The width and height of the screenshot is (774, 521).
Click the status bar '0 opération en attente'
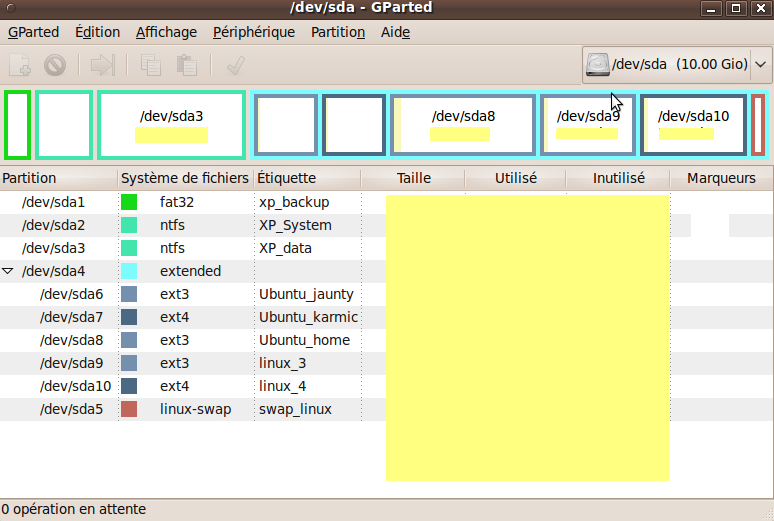[74, 509]
